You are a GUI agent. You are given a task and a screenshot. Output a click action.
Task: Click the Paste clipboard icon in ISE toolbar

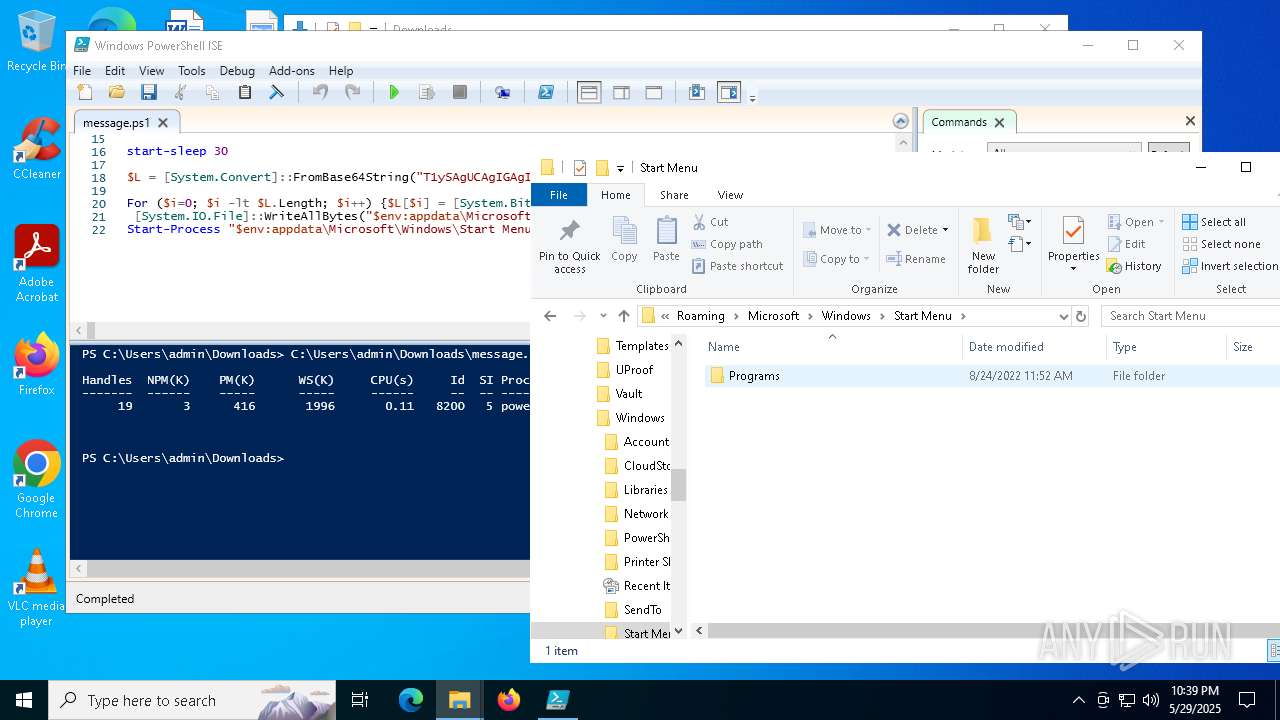245,92
